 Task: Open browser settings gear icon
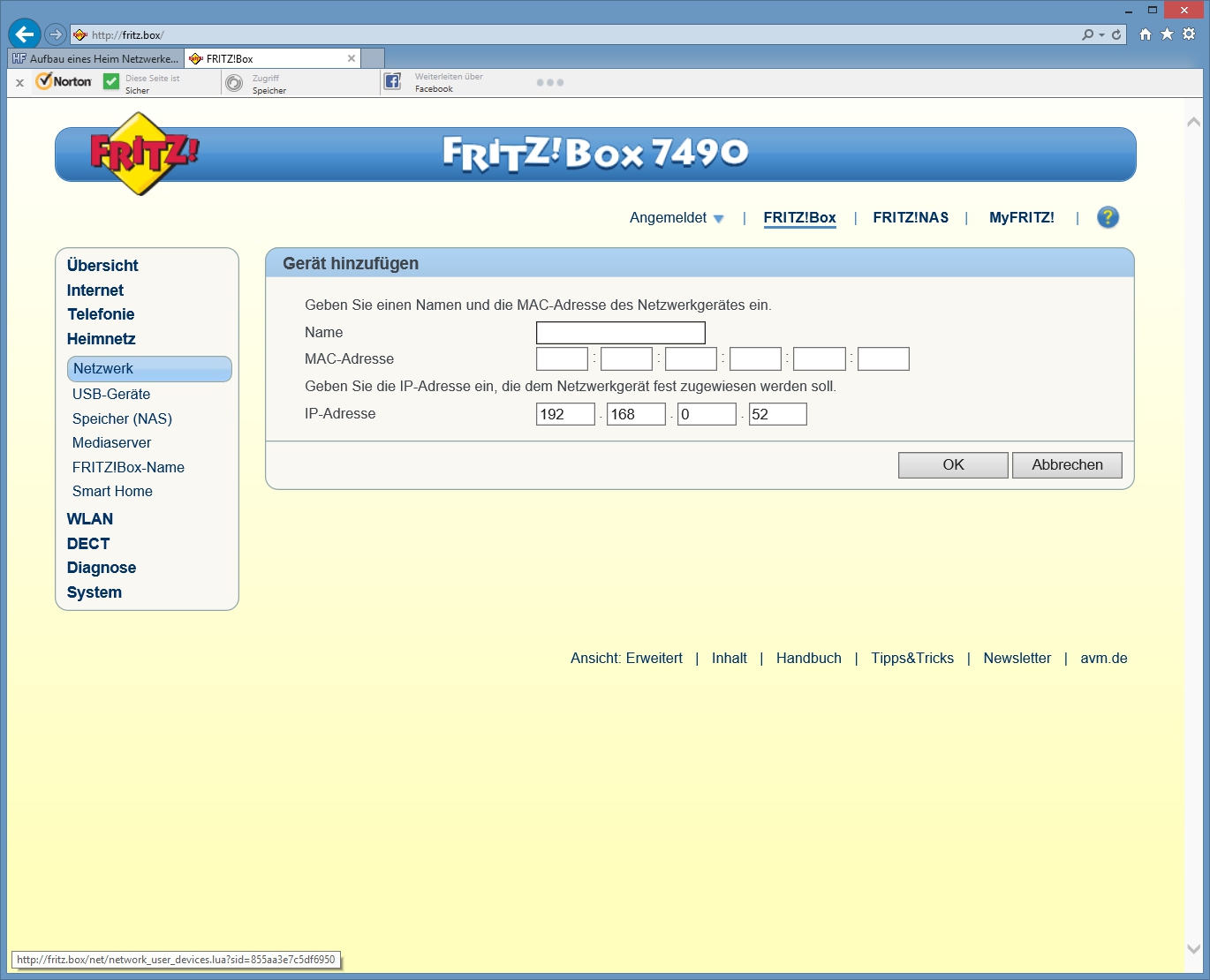click(x=1189, y=34)
